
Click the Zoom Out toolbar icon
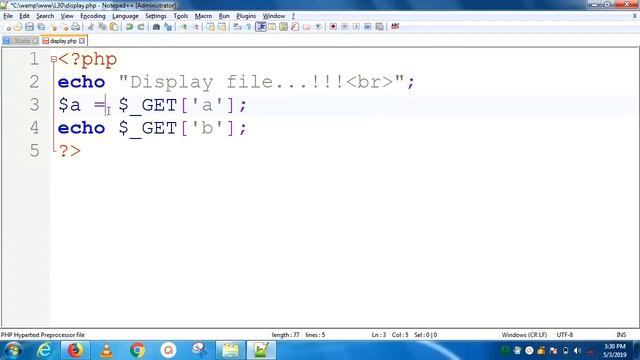point(196,27)
